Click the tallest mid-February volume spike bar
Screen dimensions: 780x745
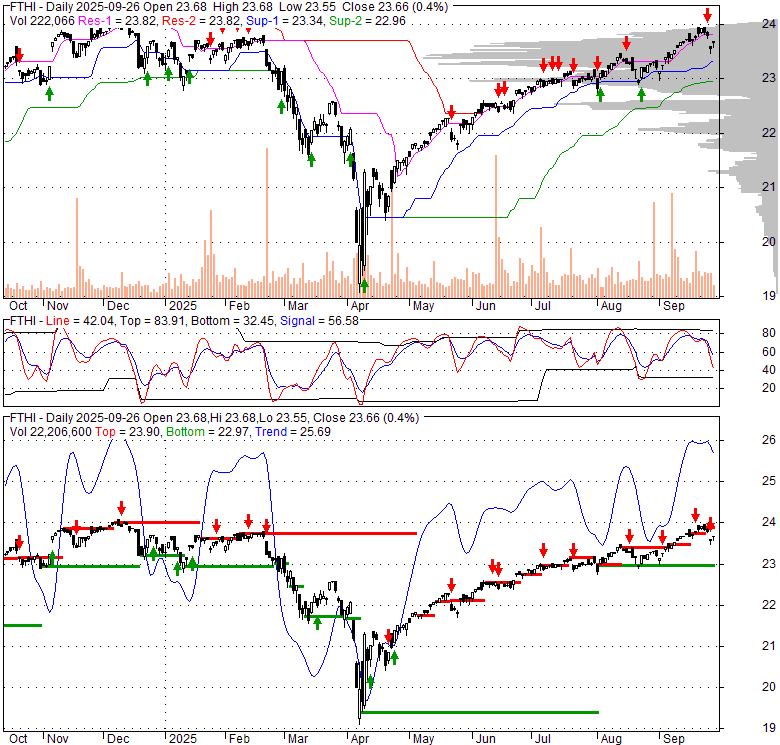[267, 222]
